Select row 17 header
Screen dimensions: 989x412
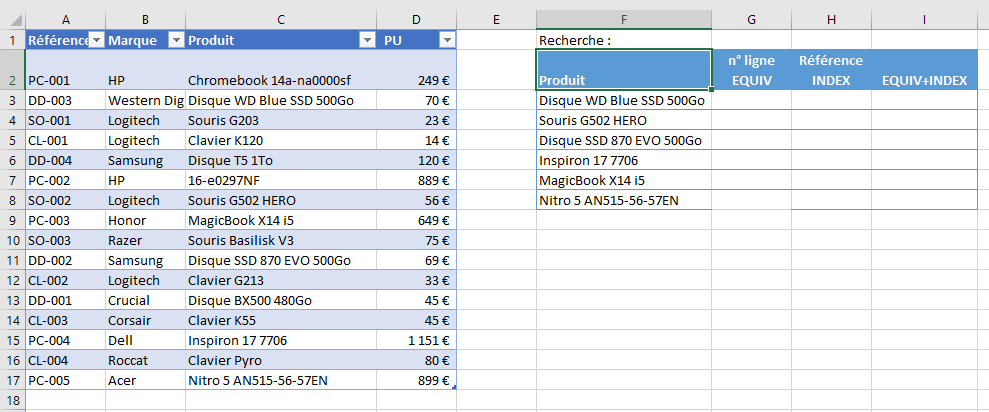point(13,380)
